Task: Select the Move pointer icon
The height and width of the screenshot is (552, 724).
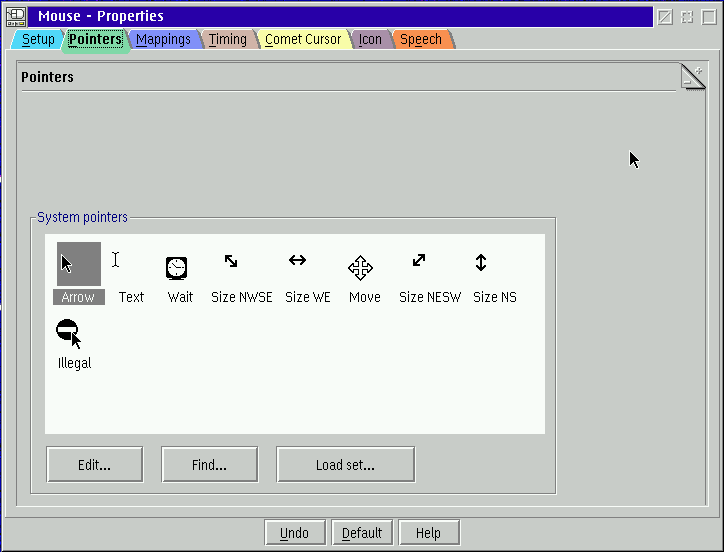Action: (x=361, y=268)
